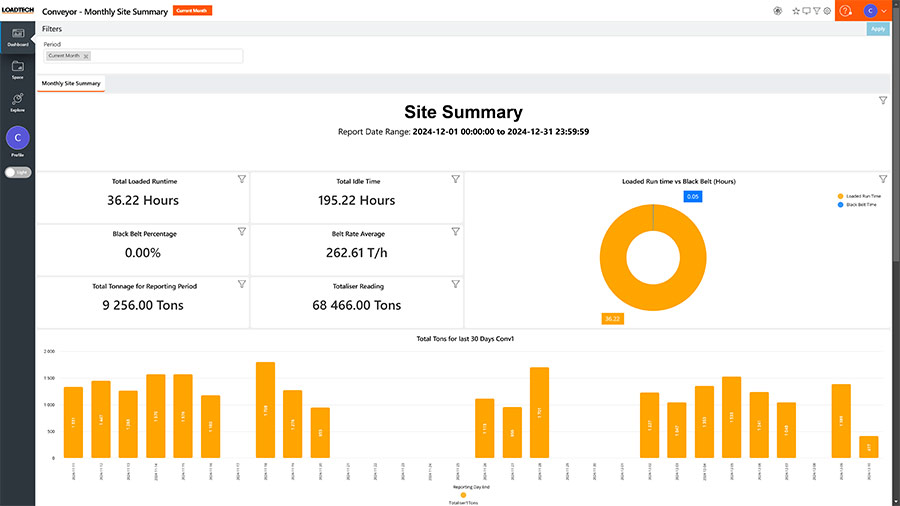Select the Monthly Site Summary tab

[71, 83]
